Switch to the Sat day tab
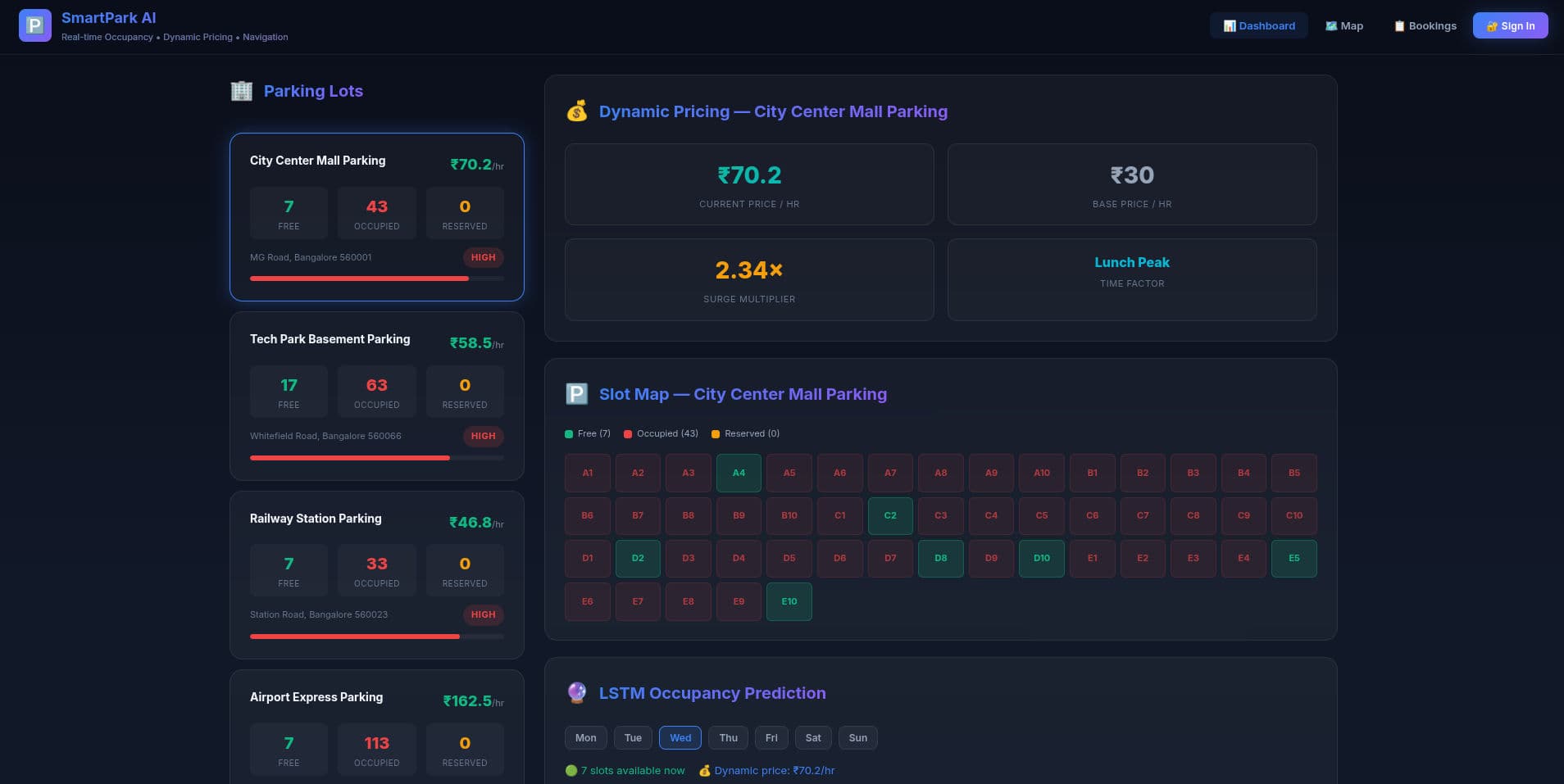This screenshot has height=784, width=1564. 813,737
